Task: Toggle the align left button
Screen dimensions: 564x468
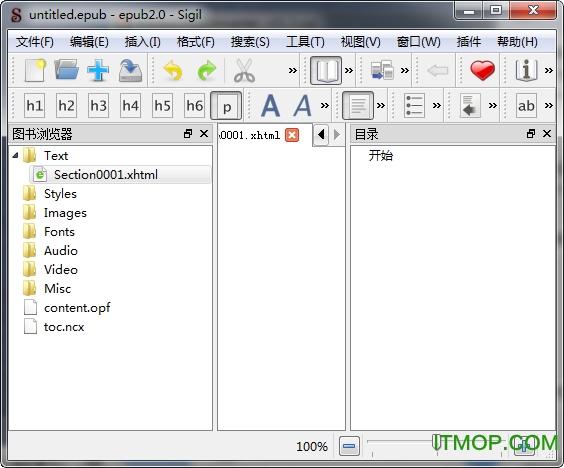Action: point(358,106)
